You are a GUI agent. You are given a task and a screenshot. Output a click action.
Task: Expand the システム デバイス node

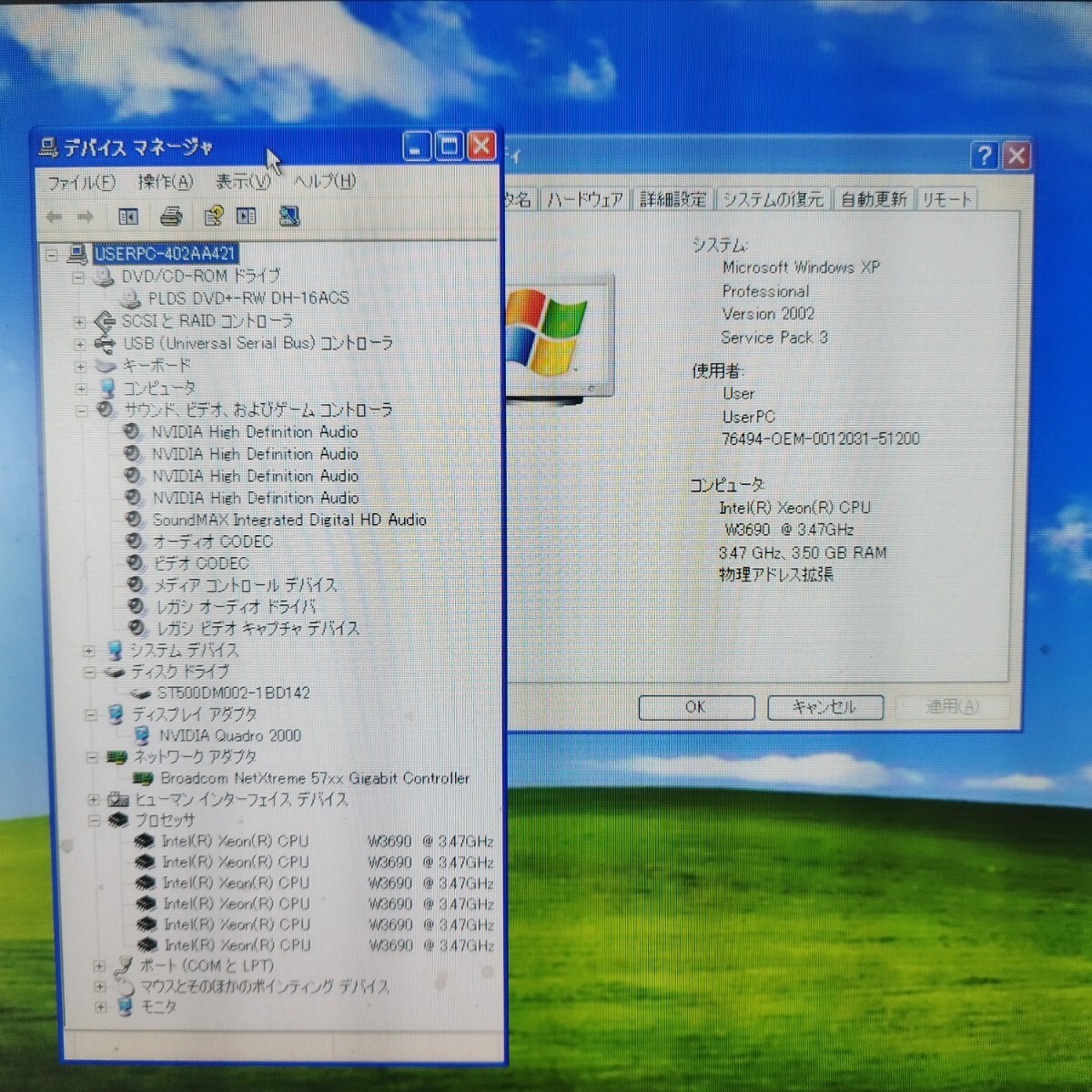click(x=88, y=651)
